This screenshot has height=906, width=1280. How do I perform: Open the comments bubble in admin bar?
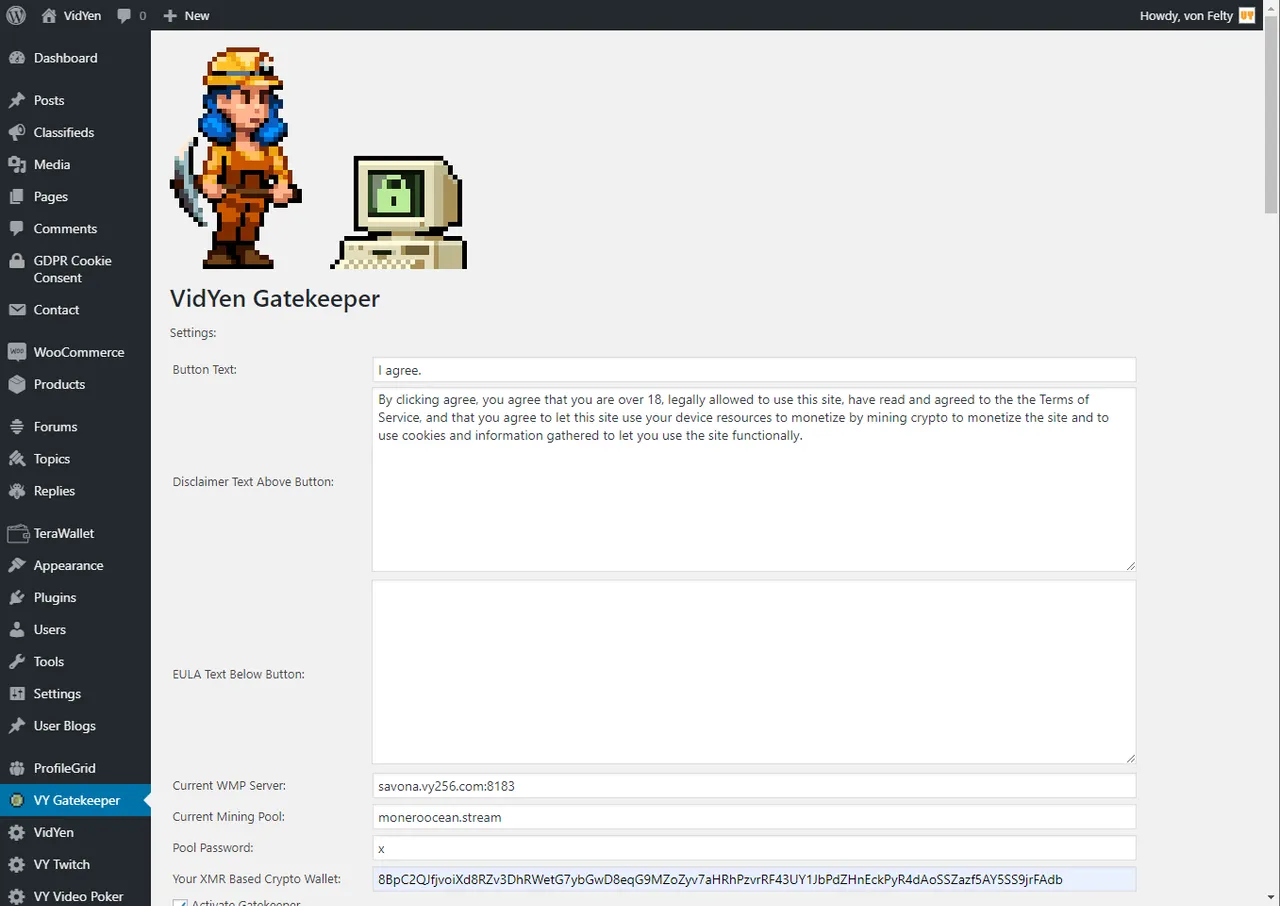[124, 16]
